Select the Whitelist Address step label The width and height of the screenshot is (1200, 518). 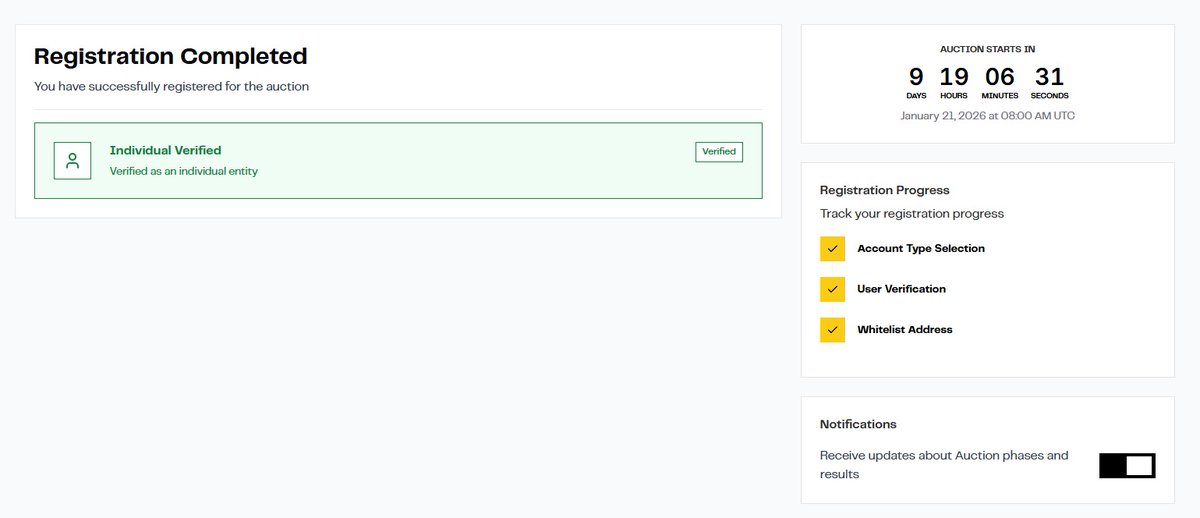[905, 330]
